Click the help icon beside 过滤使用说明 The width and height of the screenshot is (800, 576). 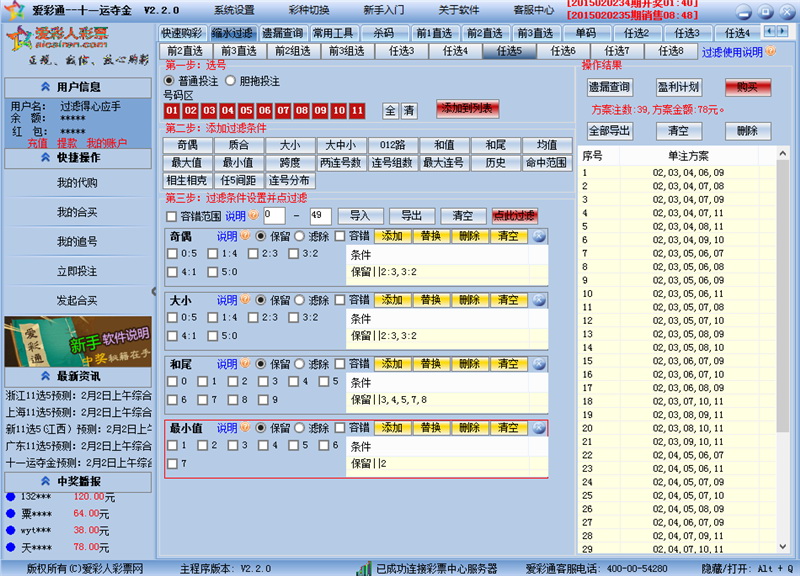770,51
